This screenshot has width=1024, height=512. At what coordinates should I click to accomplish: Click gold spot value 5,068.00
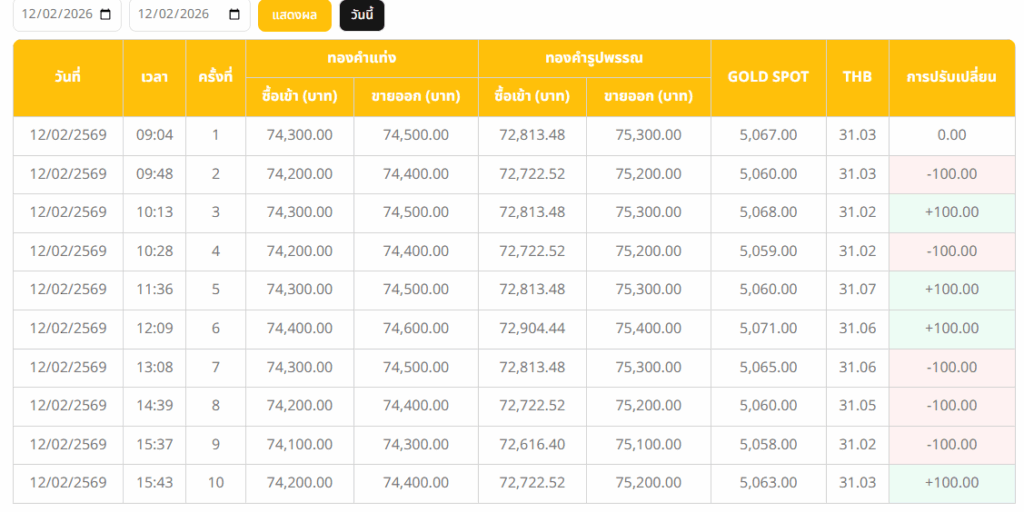[x=768, y=212]
